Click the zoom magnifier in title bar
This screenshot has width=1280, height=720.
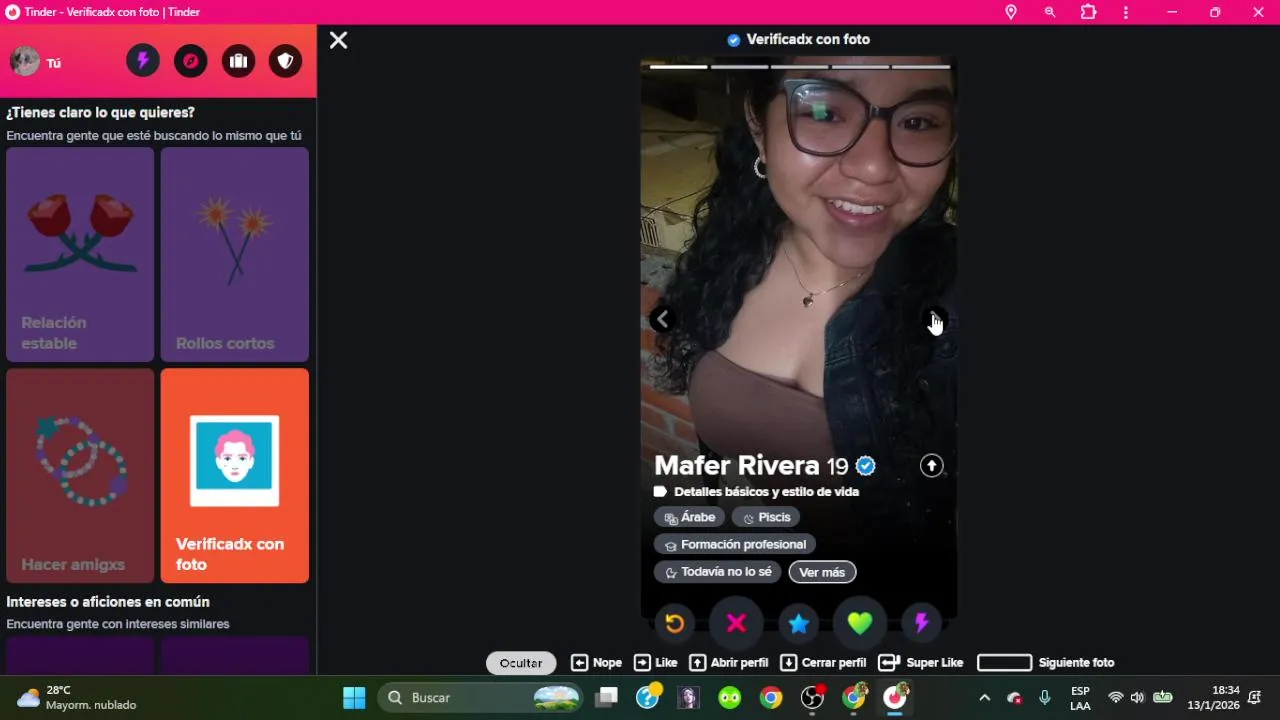(1050, 12)
